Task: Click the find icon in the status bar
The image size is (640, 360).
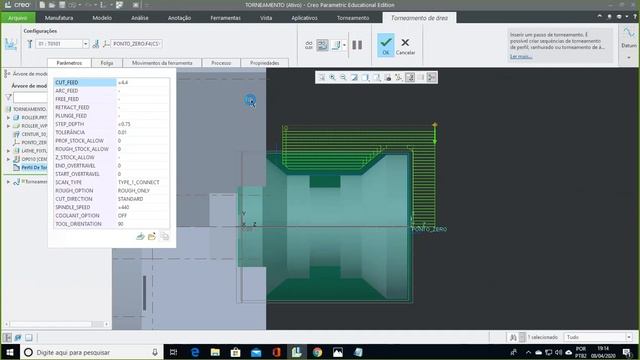Action: tap(513, 337)
